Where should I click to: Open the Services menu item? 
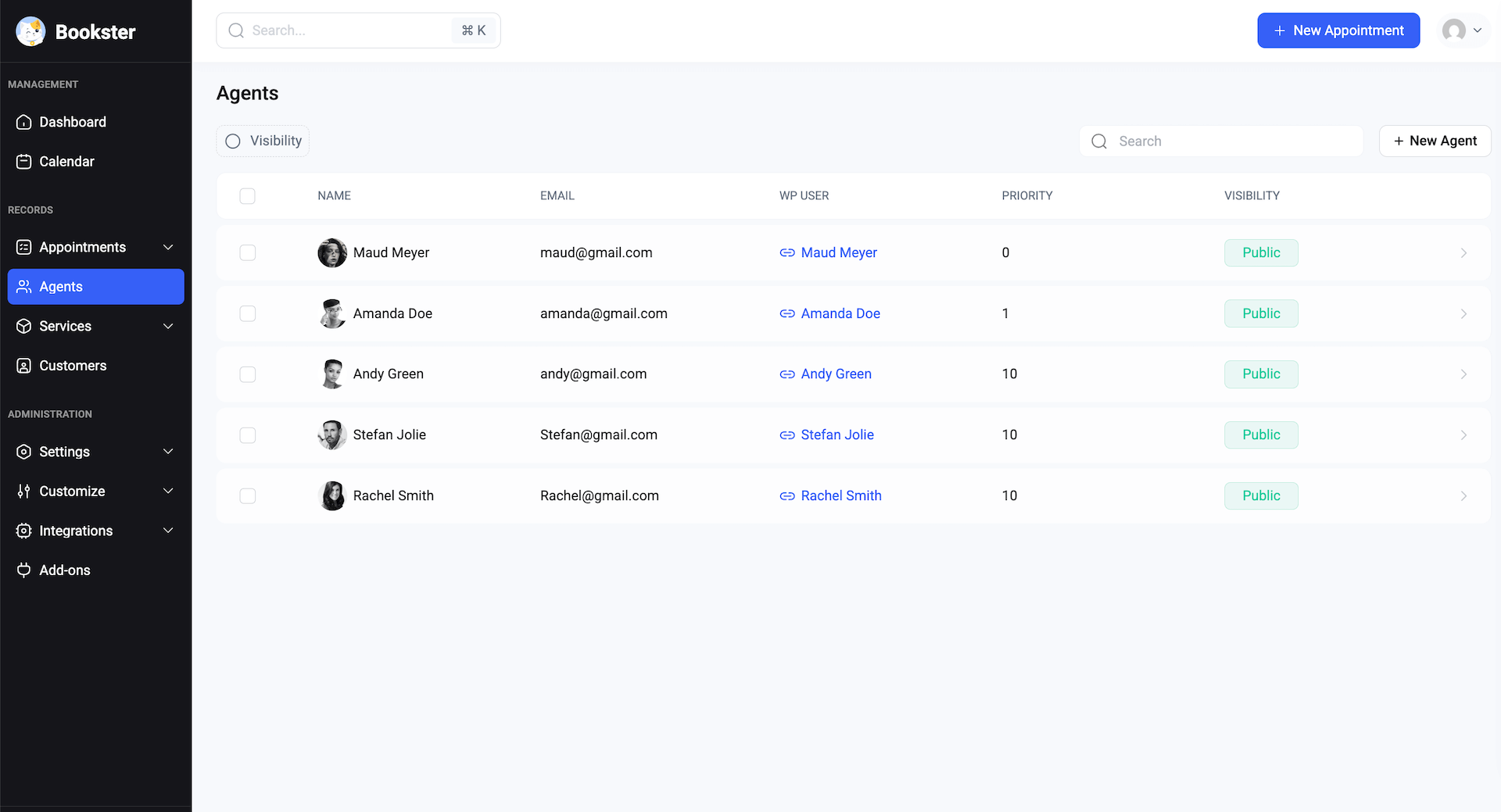(66, 326)
